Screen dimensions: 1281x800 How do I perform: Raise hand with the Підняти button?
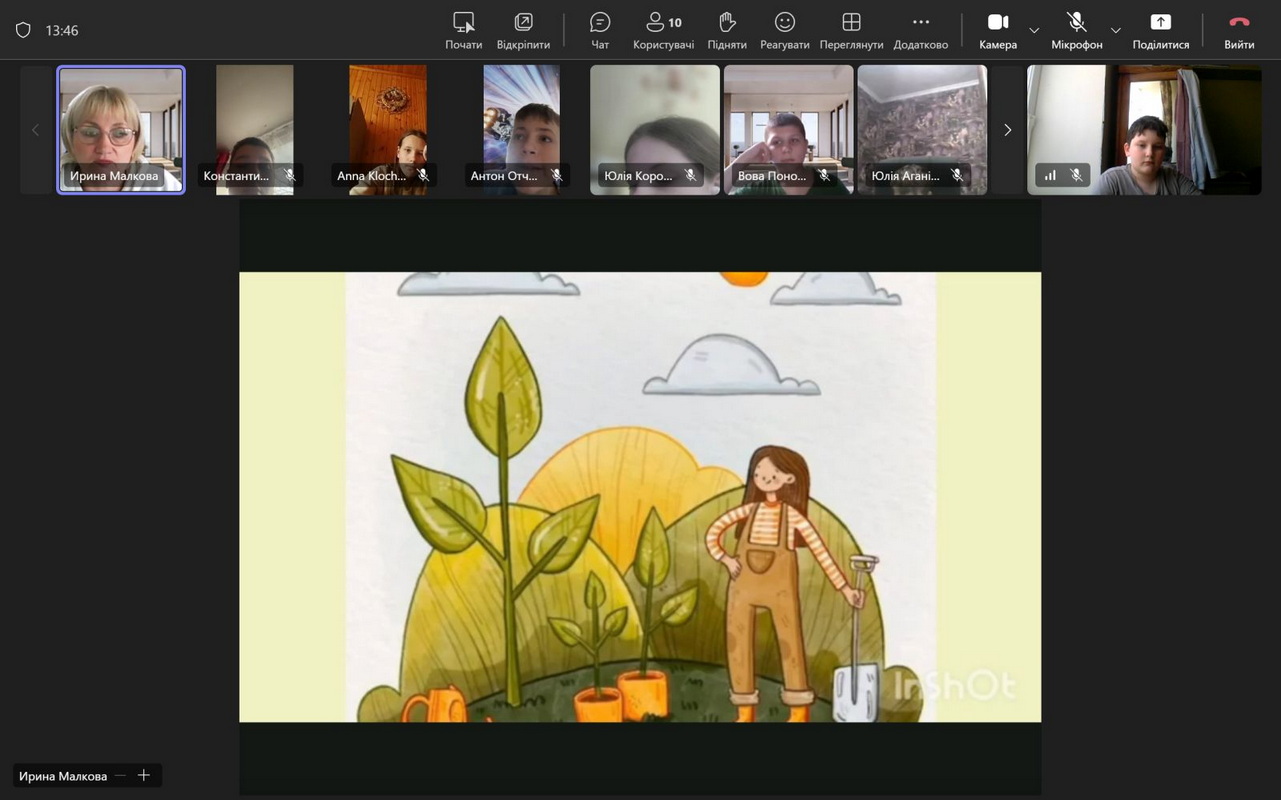pyautogui.click(x=727, y=30)
